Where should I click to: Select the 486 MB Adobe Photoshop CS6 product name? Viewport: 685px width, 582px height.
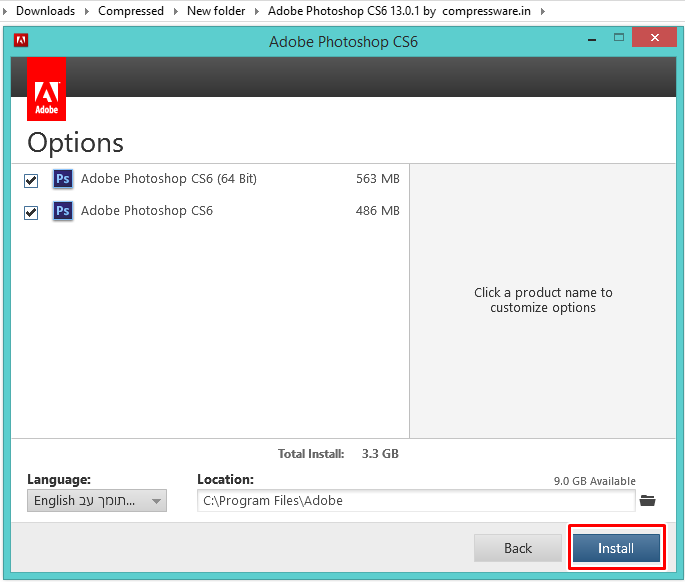[x=147, y=211]
